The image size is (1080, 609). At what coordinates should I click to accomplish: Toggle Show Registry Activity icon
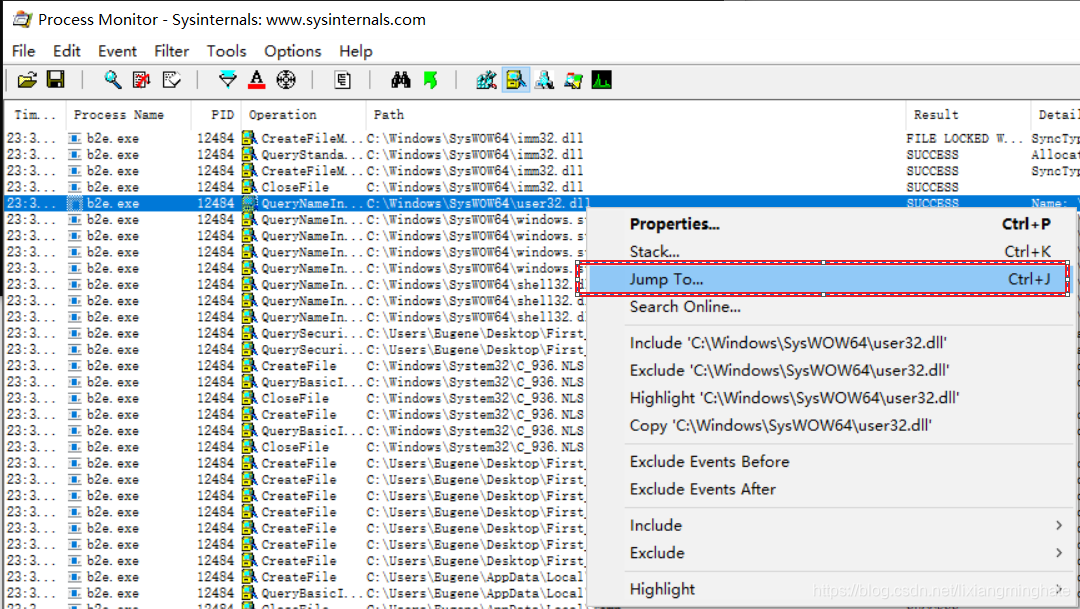486,80
